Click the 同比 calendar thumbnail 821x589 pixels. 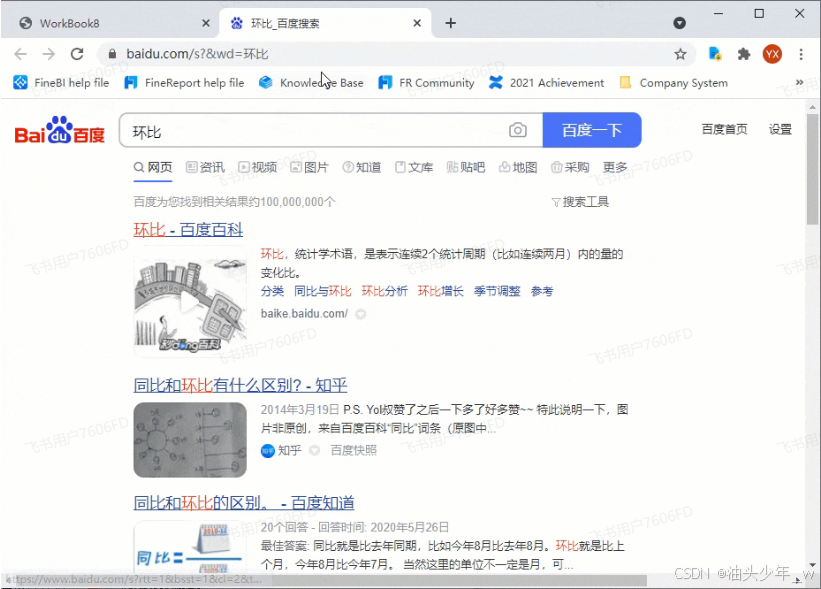(190, 547)
